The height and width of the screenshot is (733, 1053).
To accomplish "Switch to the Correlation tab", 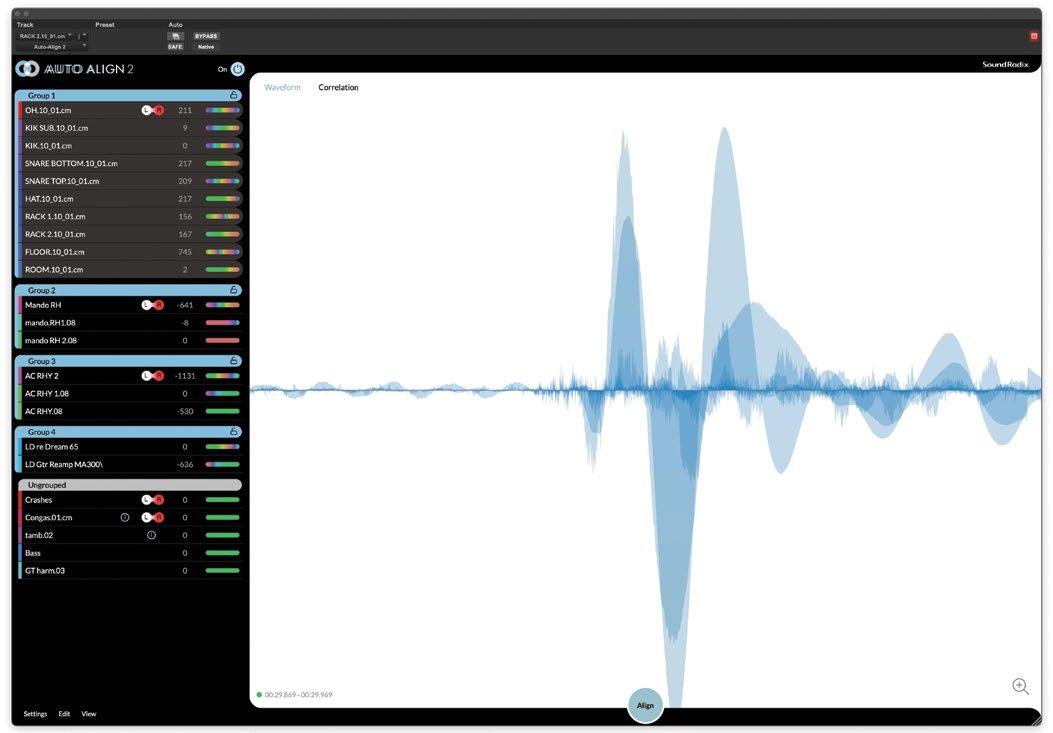I will pyautogui.click(x=338, y=87).
